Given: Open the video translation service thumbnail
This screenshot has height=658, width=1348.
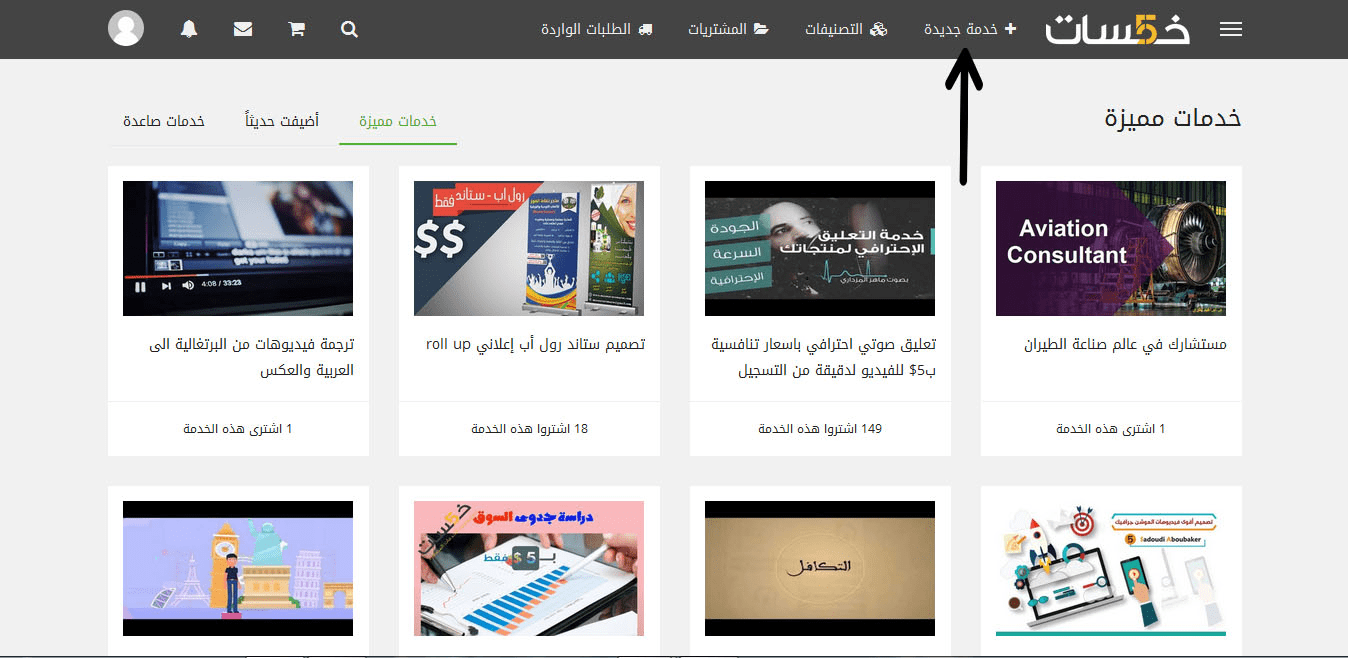Looking at the screenshot, I should pyautogui.click(x=238, y=248).
